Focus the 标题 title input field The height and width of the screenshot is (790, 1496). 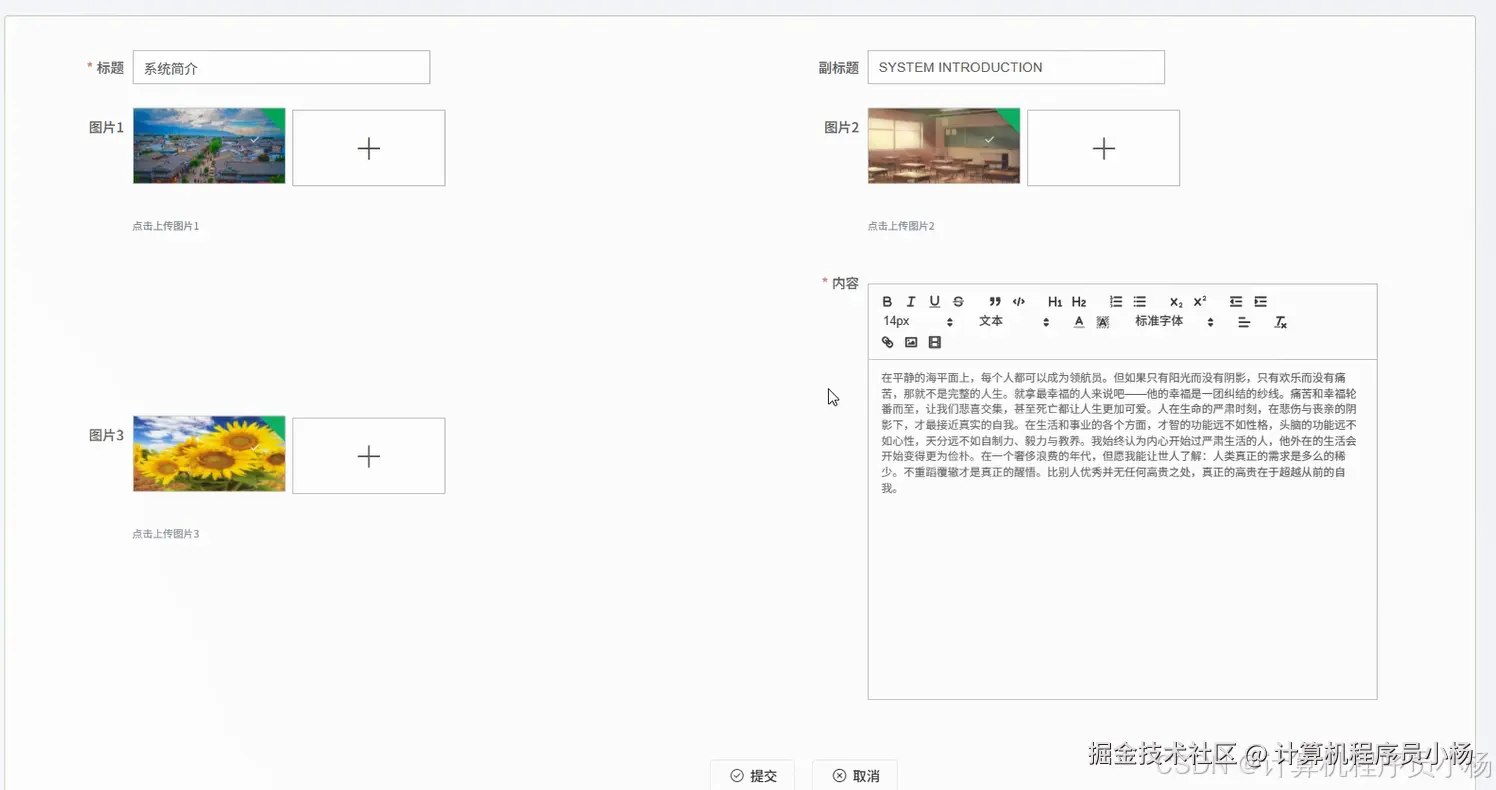(281, 68)
